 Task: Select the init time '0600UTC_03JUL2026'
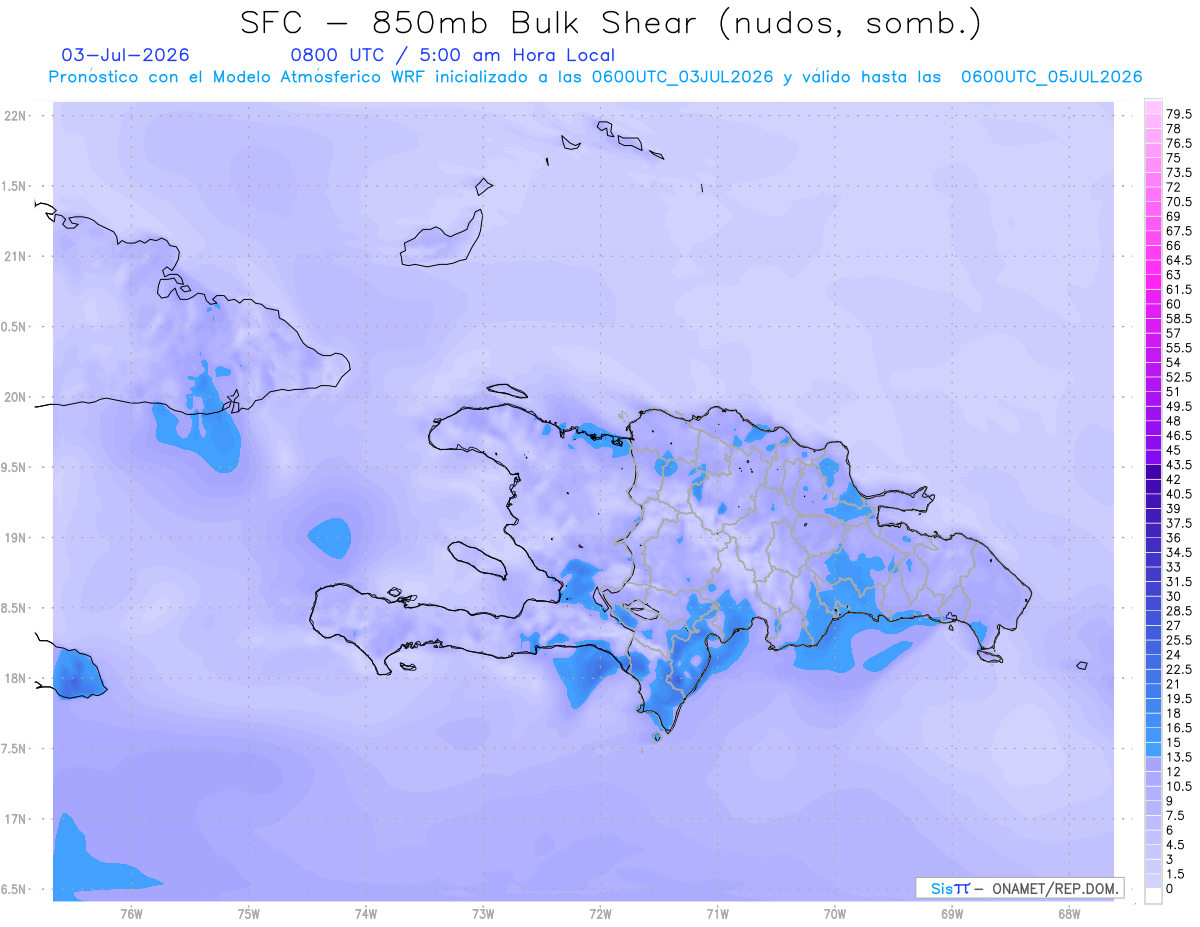point(682,77)
